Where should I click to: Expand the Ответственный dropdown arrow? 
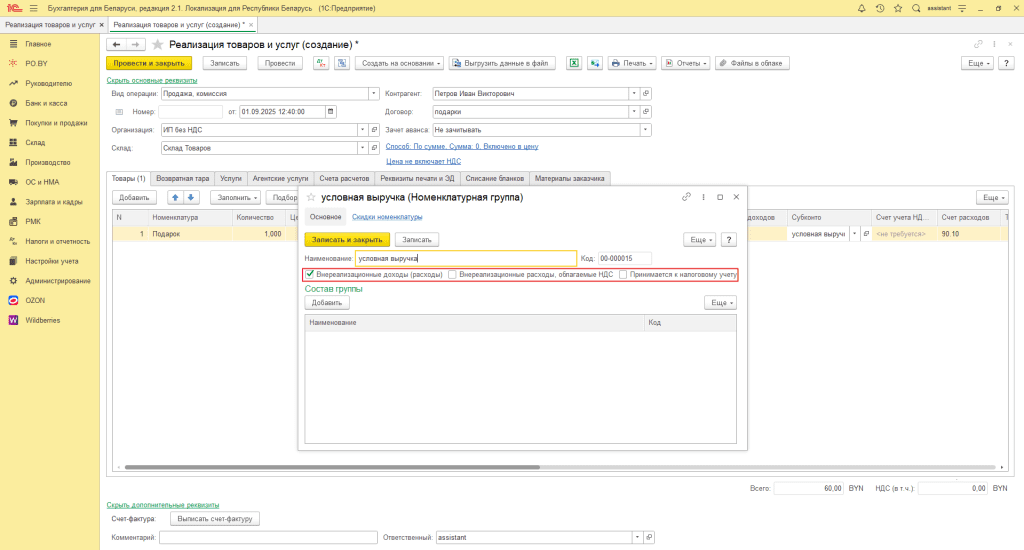[637, 538]
